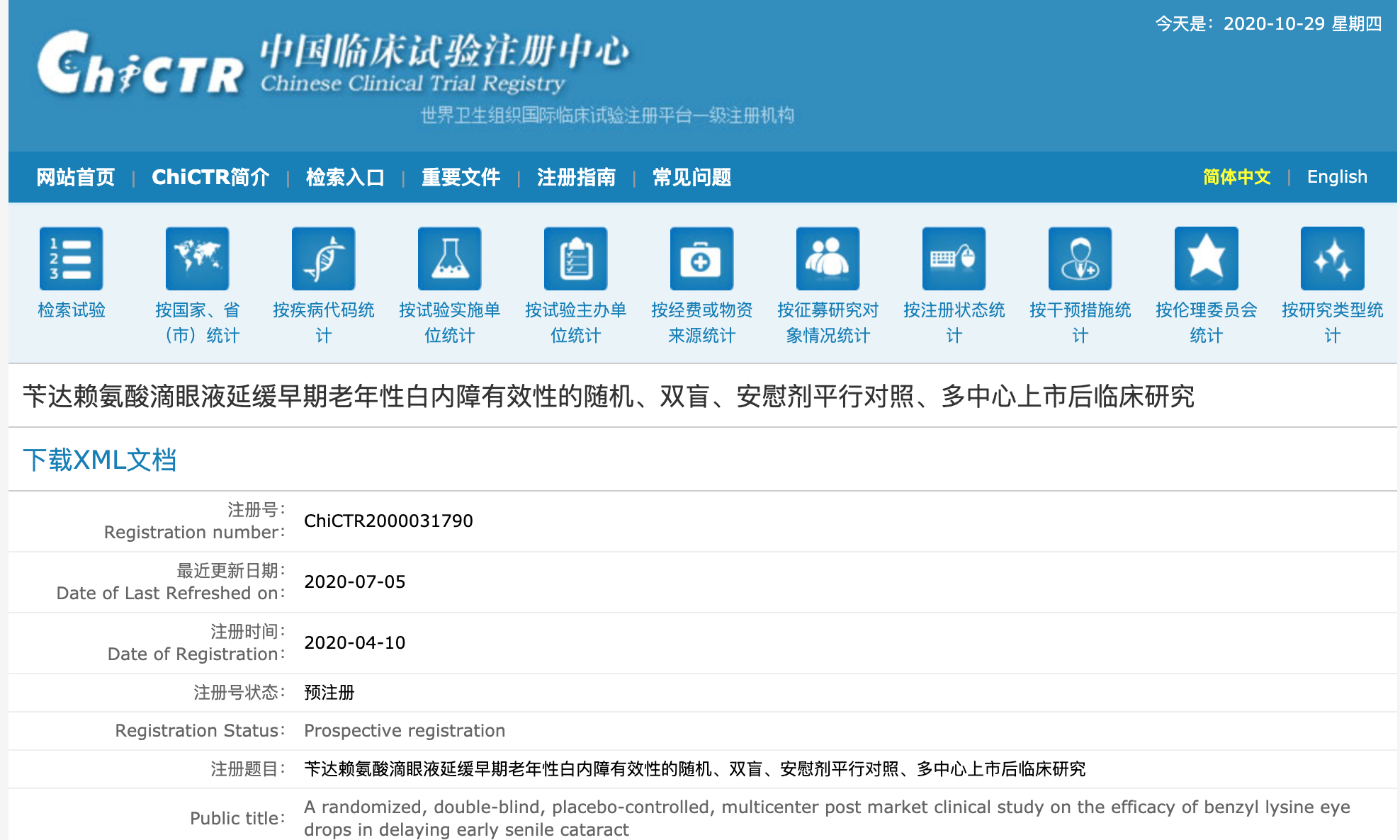The image size is (1400, 840).
Task: Click the sparkles study type icon
Action: tap(1332, 259)
